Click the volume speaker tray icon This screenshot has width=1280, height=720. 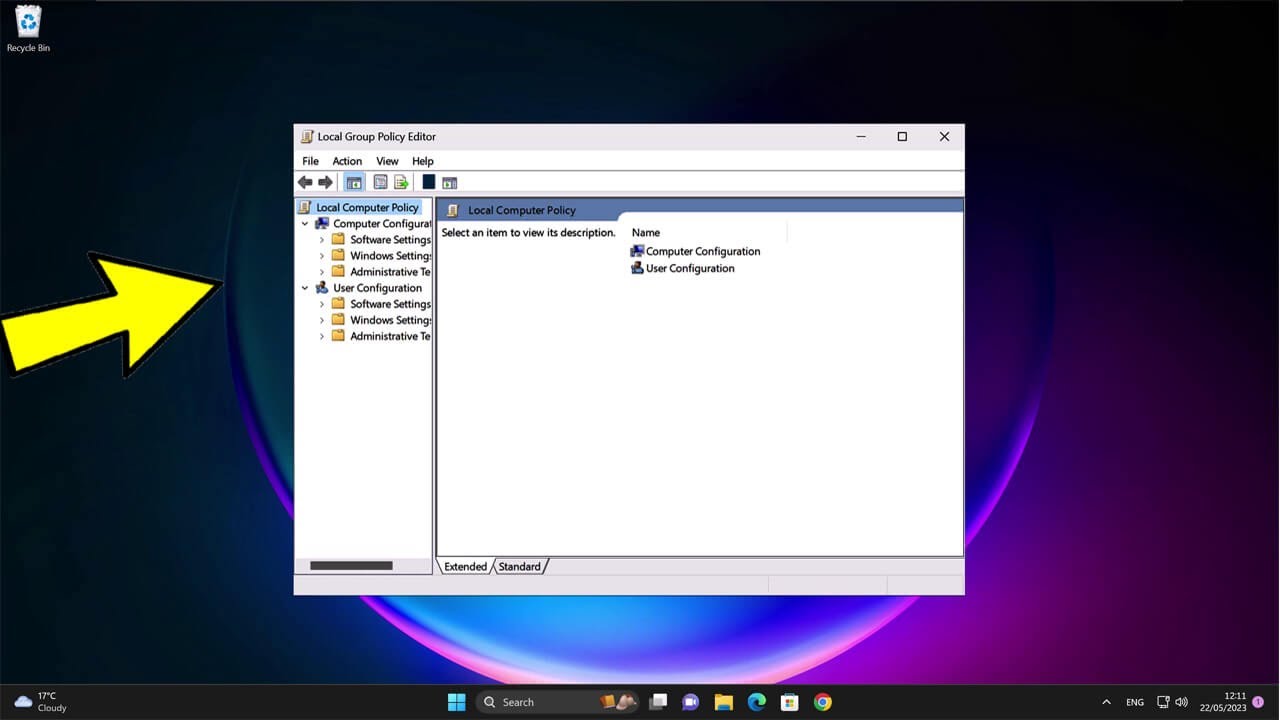(1182, 702)
